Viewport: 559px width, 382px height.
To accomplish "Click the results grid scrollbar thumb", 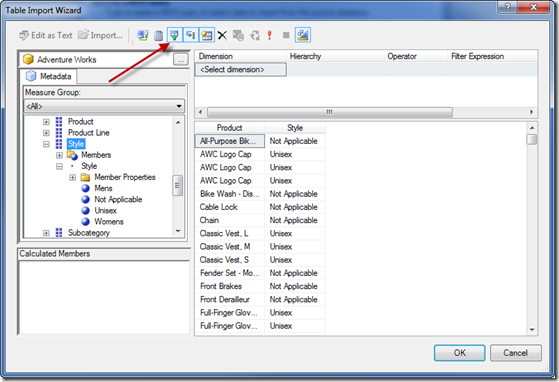I will click(x=532, y=139).
